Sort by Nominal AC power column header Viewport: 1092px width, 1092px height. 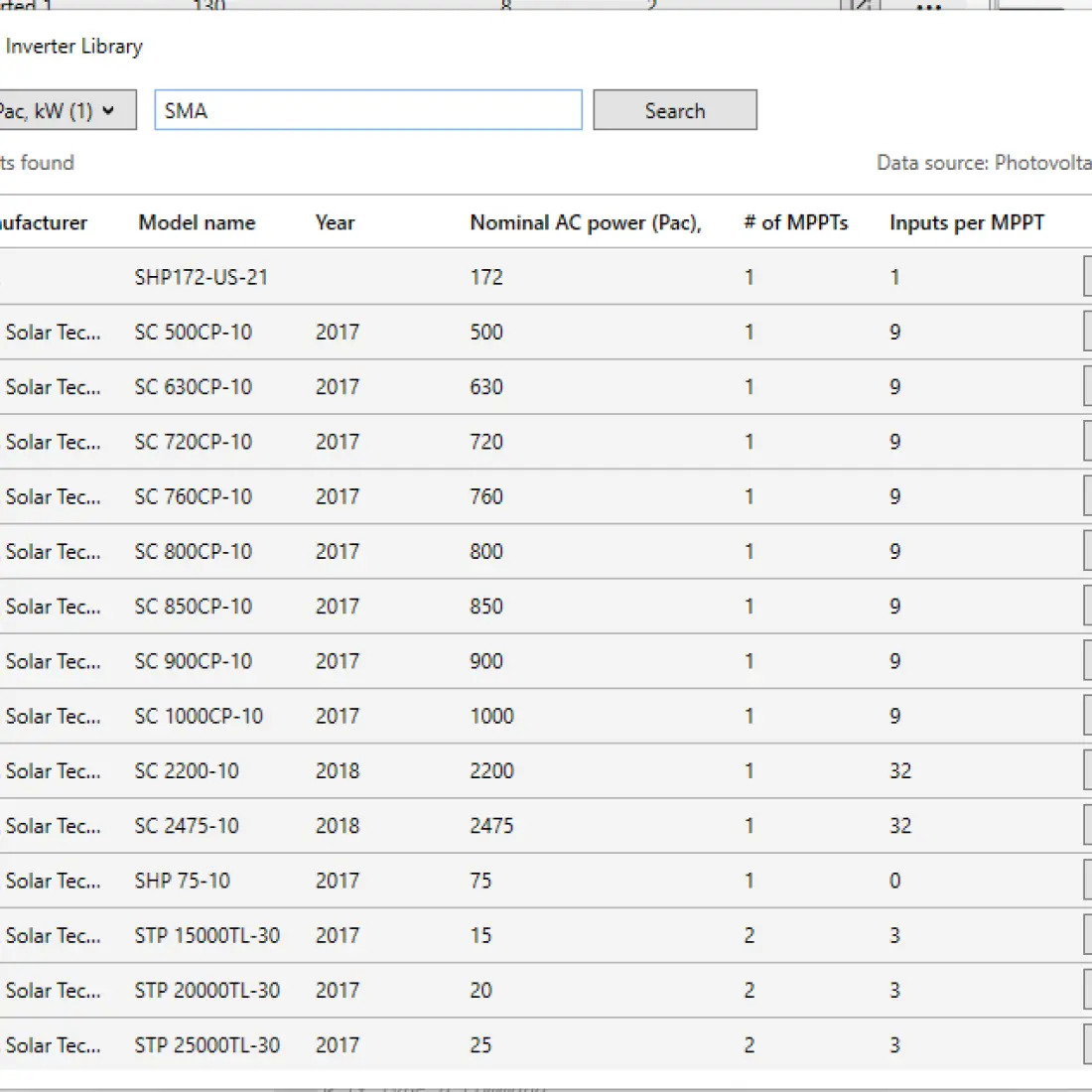585,222
